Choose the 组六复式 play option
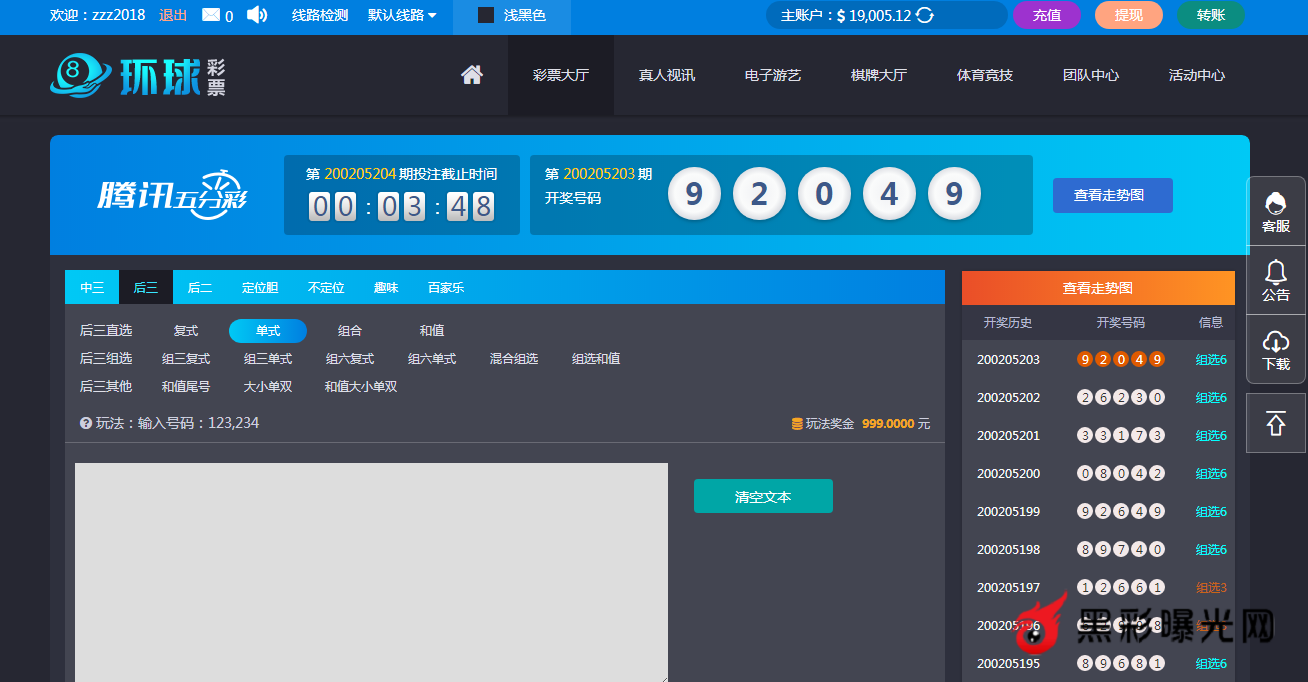This screenshot has height=682, width=1308. pyautogui.click(x=350, y=359)
